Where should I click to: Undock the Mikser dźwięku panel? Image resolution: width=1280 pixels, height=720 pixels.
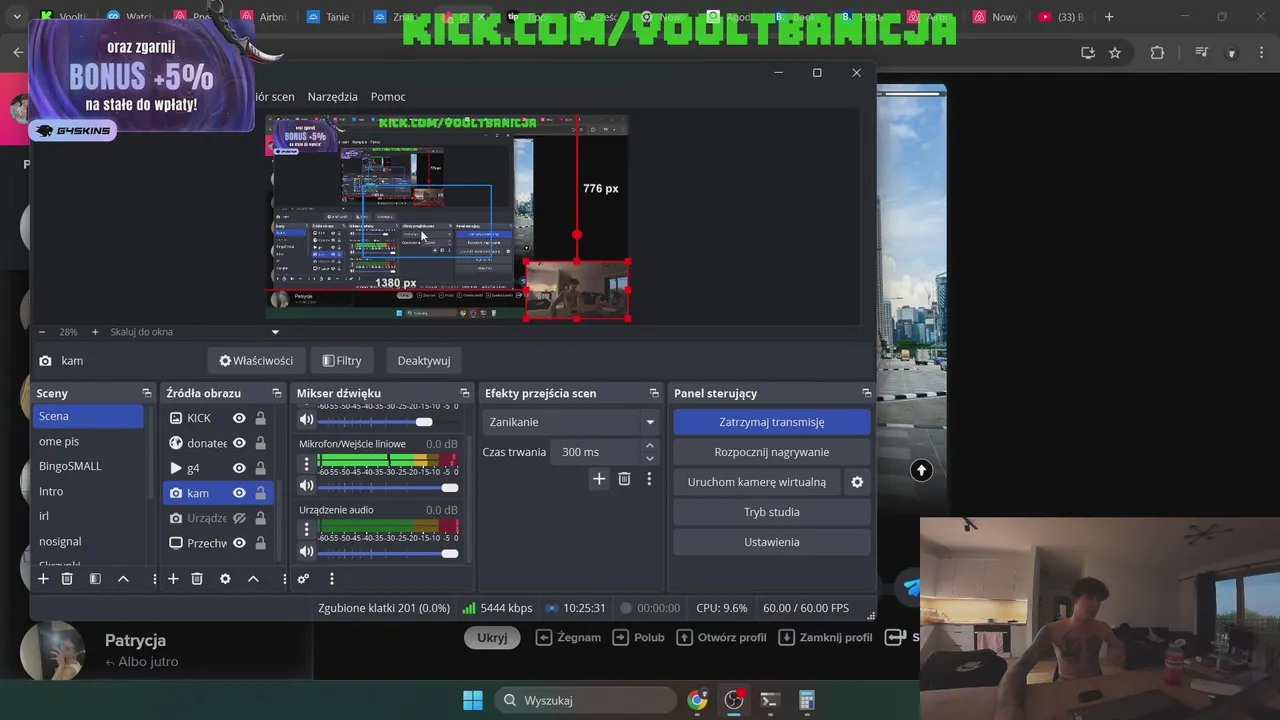tap(464, 393)
